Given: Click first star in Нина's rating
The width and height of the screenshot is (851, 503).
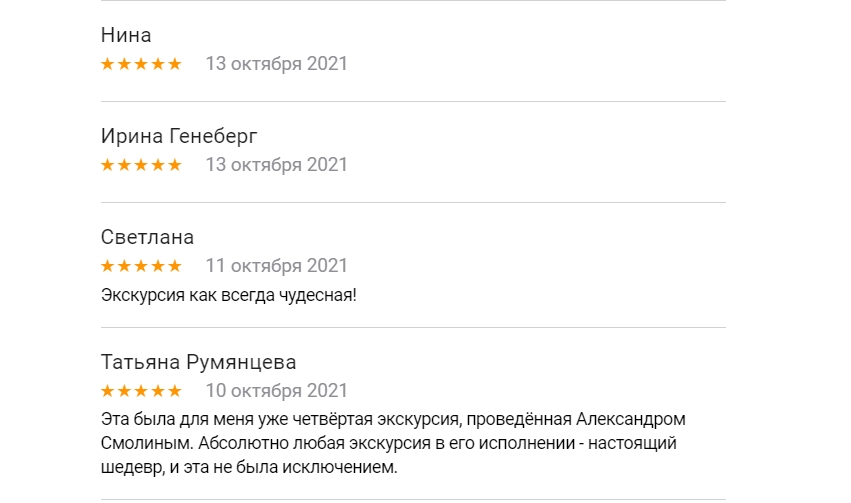Looking at the screenshot, I should [x=108, y=64].
